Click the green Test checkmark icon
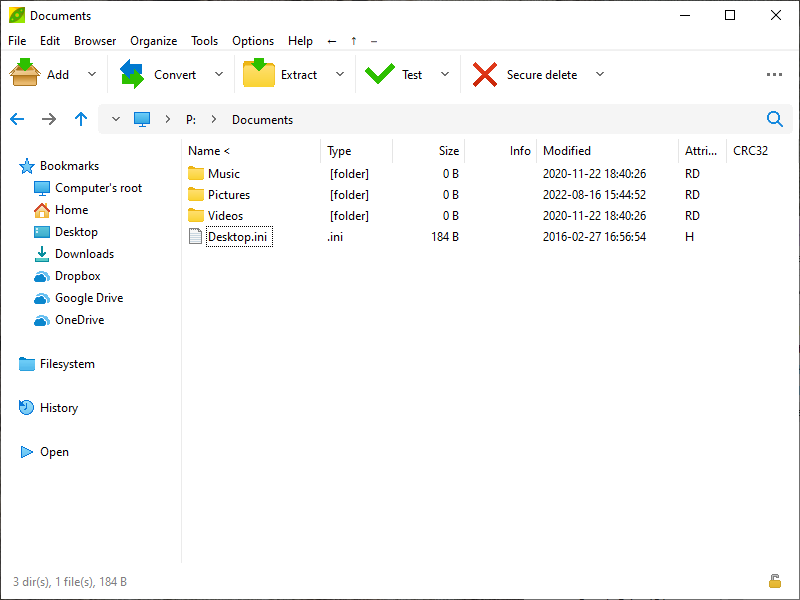 coord(380,74)
